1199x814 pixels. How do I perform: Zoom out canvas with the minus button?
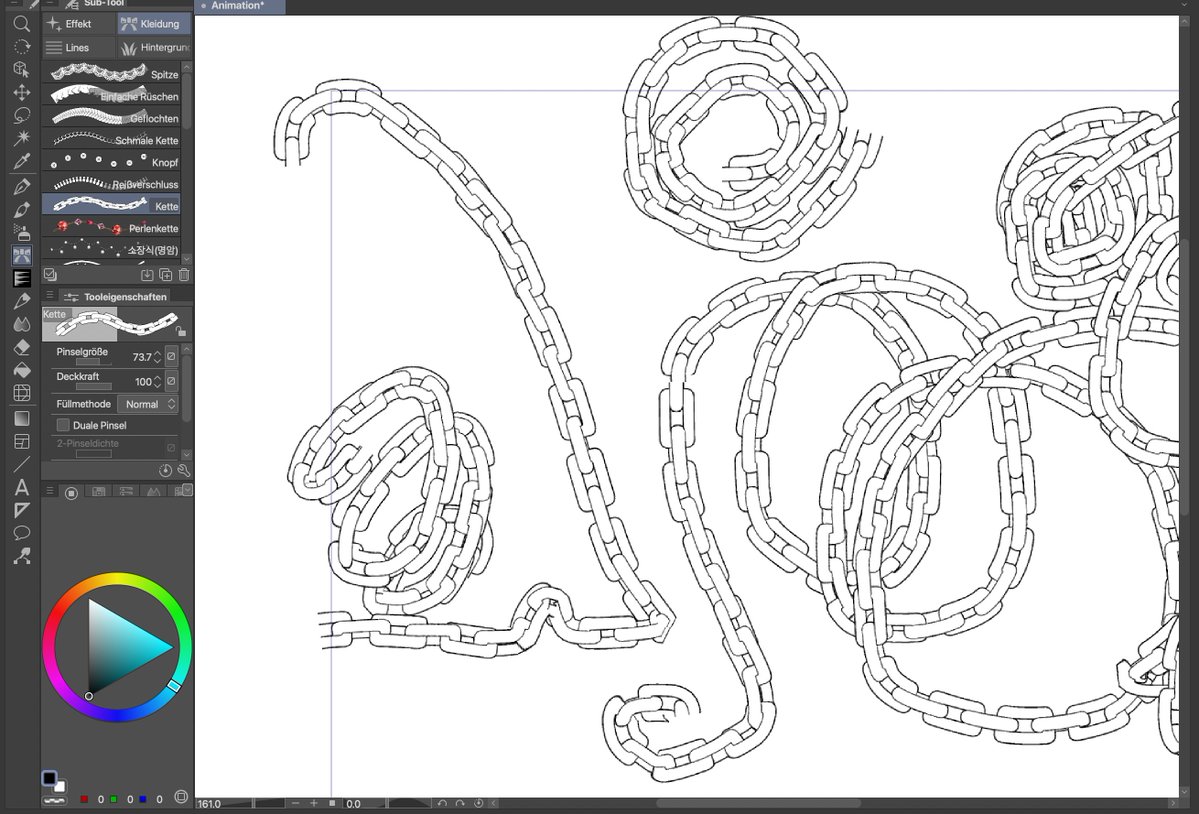click(295, 803)
